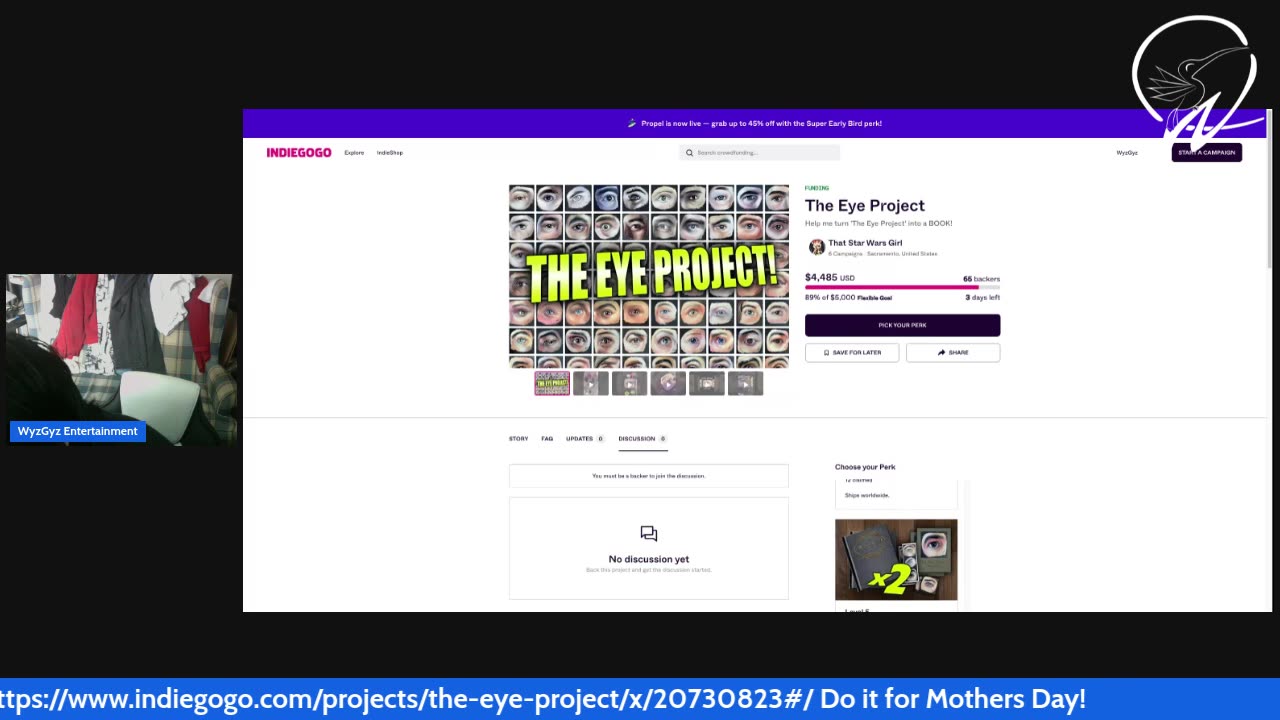Click the Indiegogo URL ticker text
Screen dimensions: 1280x720
tap(543, 699)
